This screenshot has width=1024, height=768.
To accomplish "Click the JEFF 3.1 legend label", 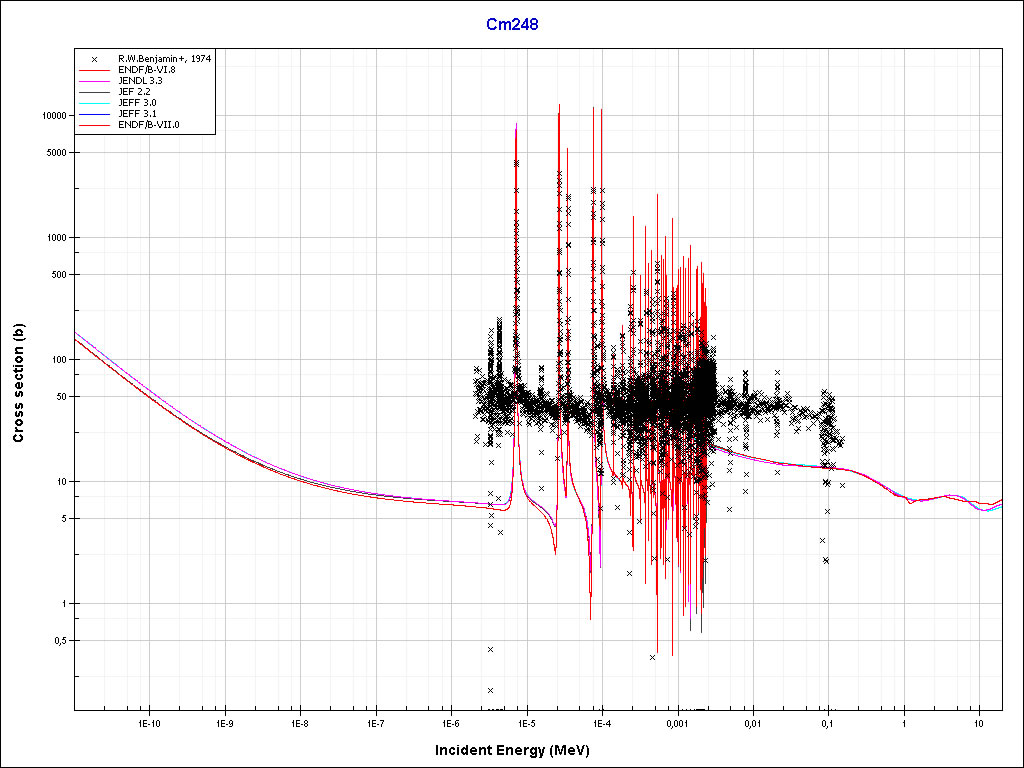I will click(x=137, y=114).
